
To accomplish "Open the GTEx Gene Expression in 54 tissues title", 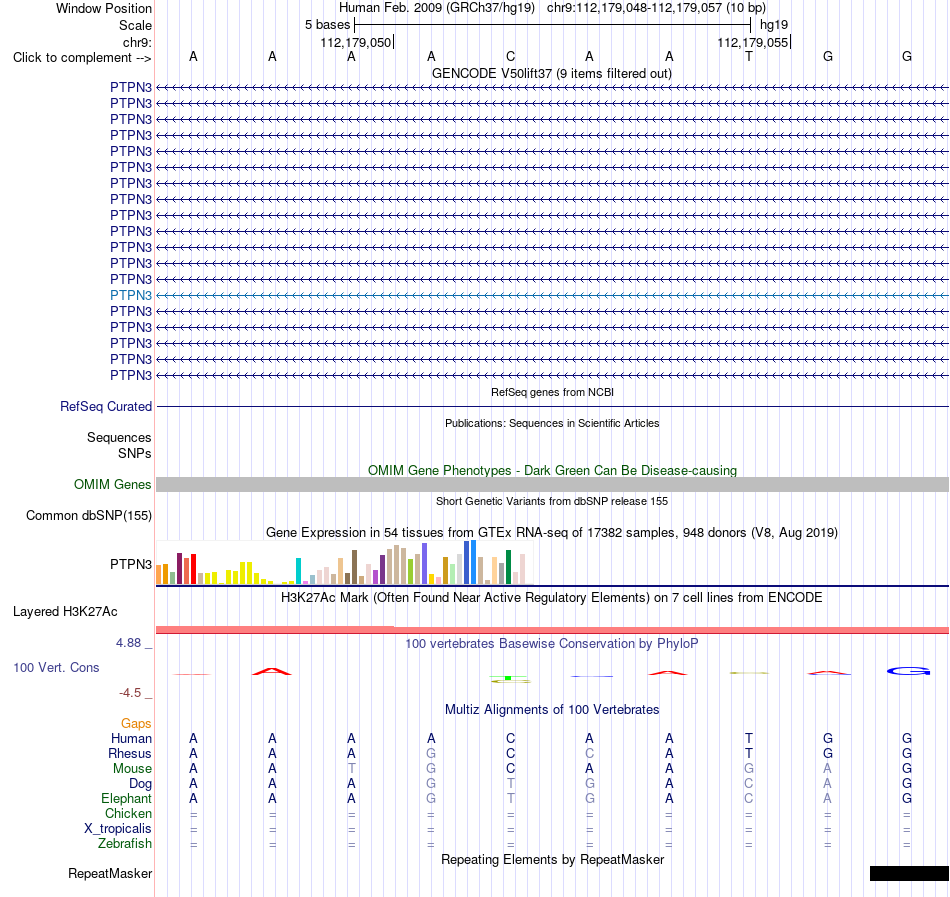I will (x=552, y=532).
